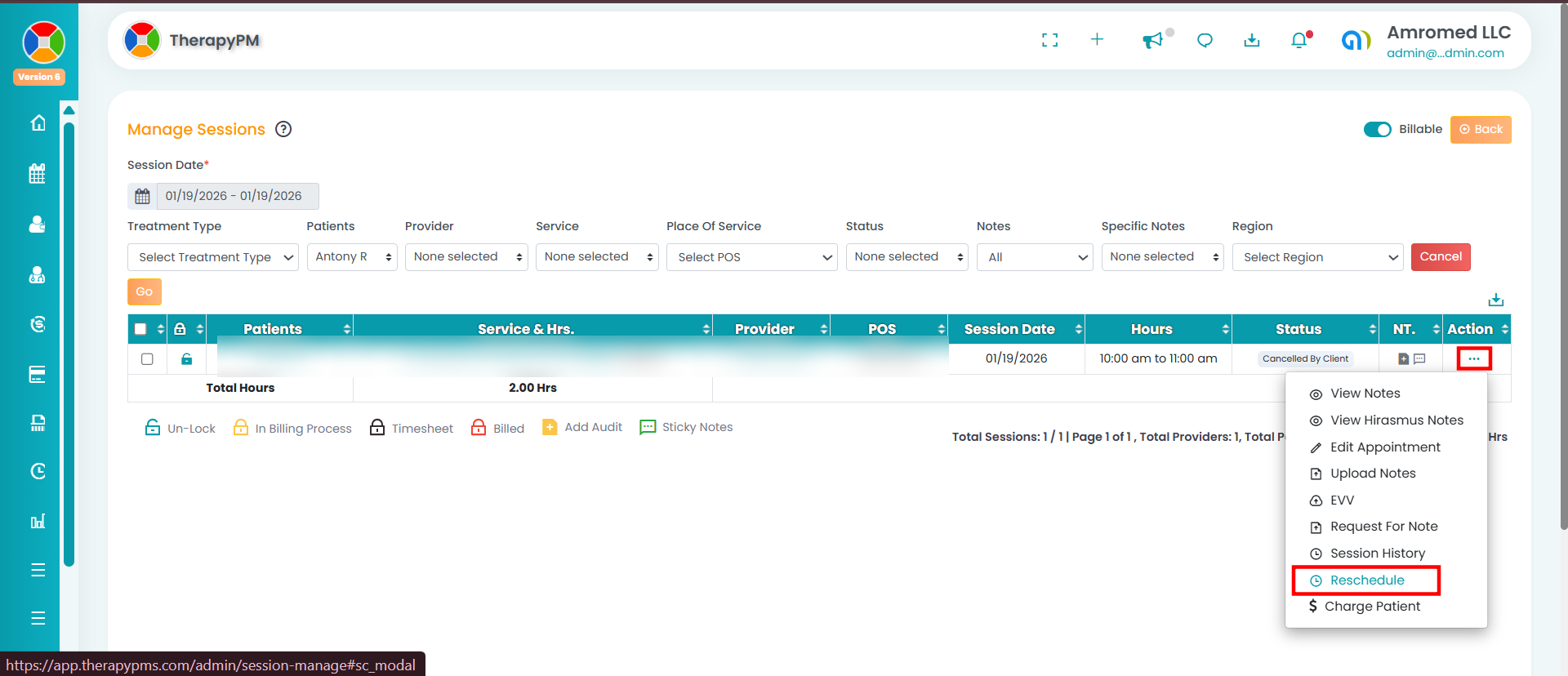Open the printer-style sidebar icon
The image size is (1568, 676).
38,423
